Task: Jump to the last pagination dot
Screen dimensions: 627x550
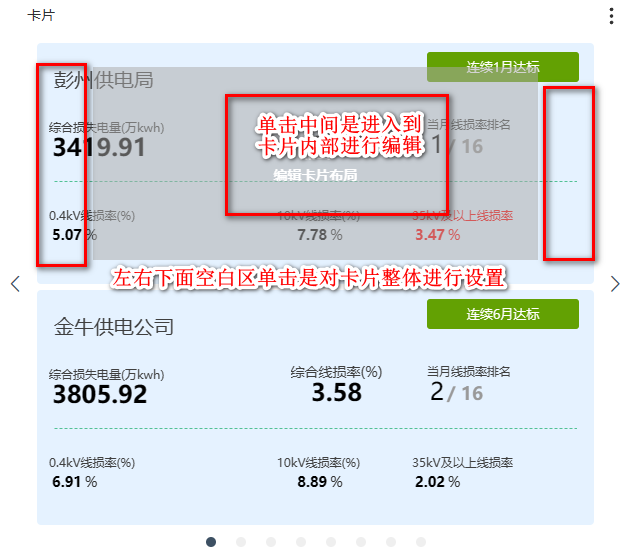Action: click(421, 542)
